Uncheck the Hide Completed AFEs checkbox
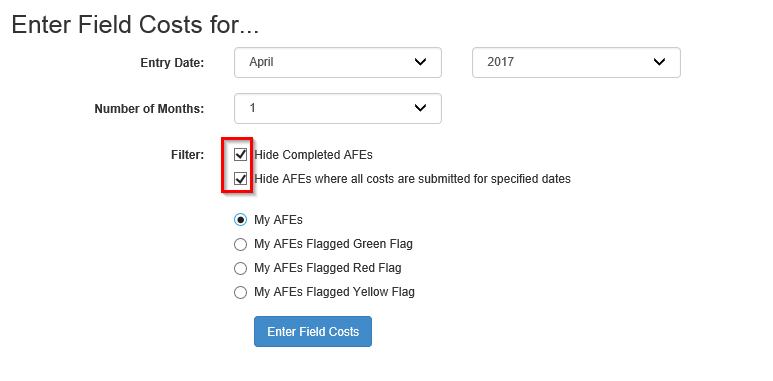This screenshot has height=381, width=773. tap(241, 155)
